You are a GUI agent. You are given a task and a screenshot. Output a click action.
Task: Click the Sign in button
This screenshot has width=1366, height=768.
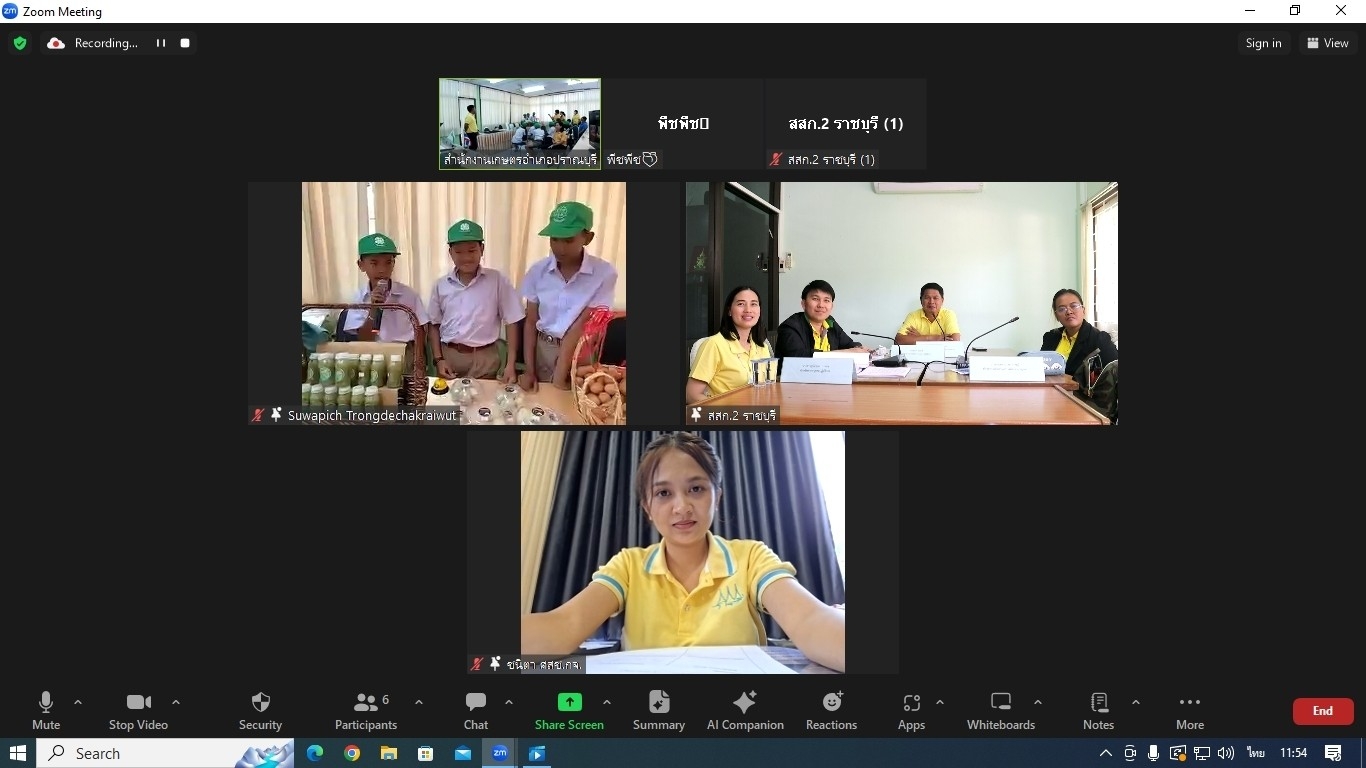[x=1263, y=43]
